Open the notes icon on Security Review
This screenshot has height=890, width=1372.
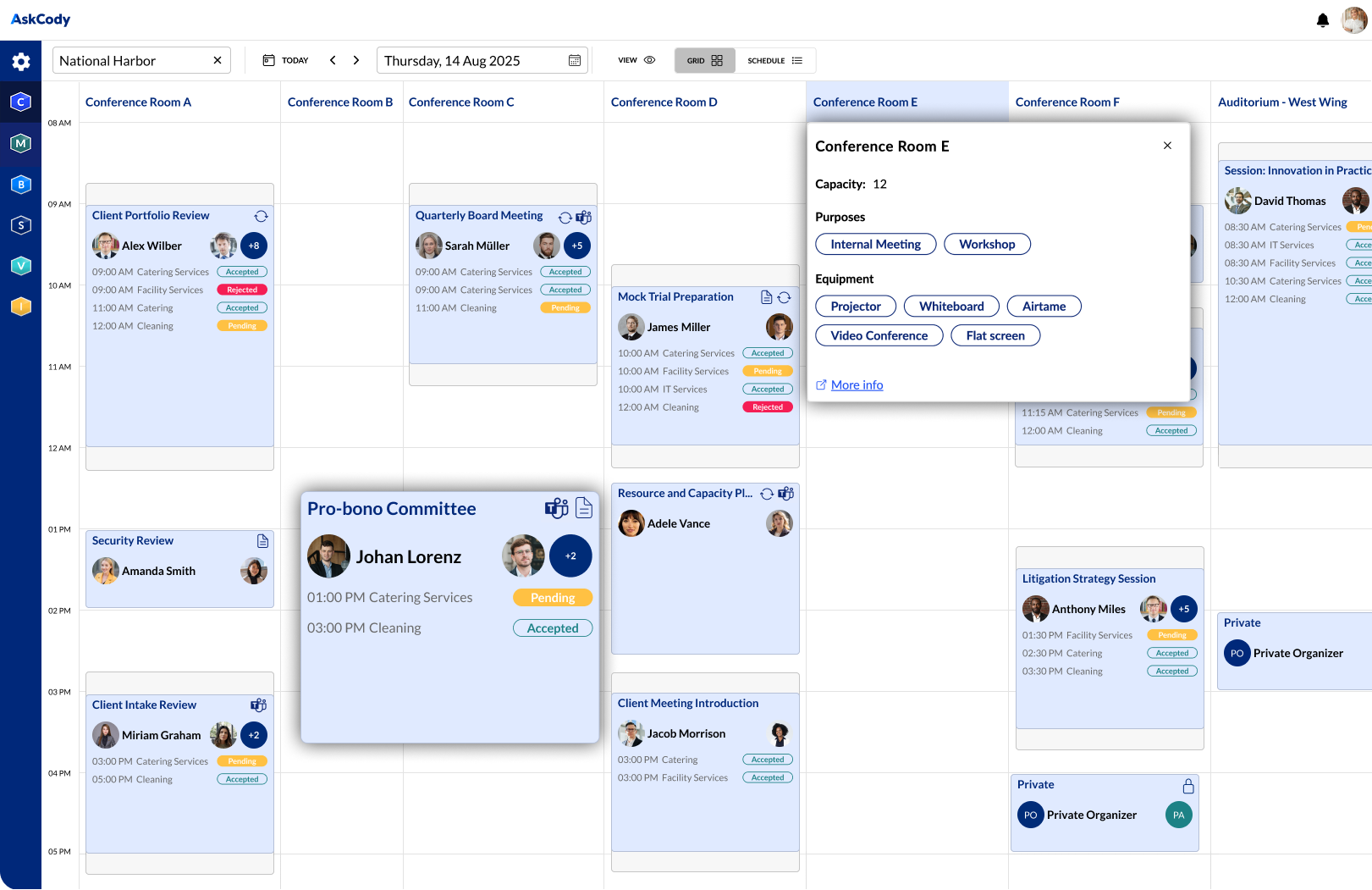tap(262, 540)
